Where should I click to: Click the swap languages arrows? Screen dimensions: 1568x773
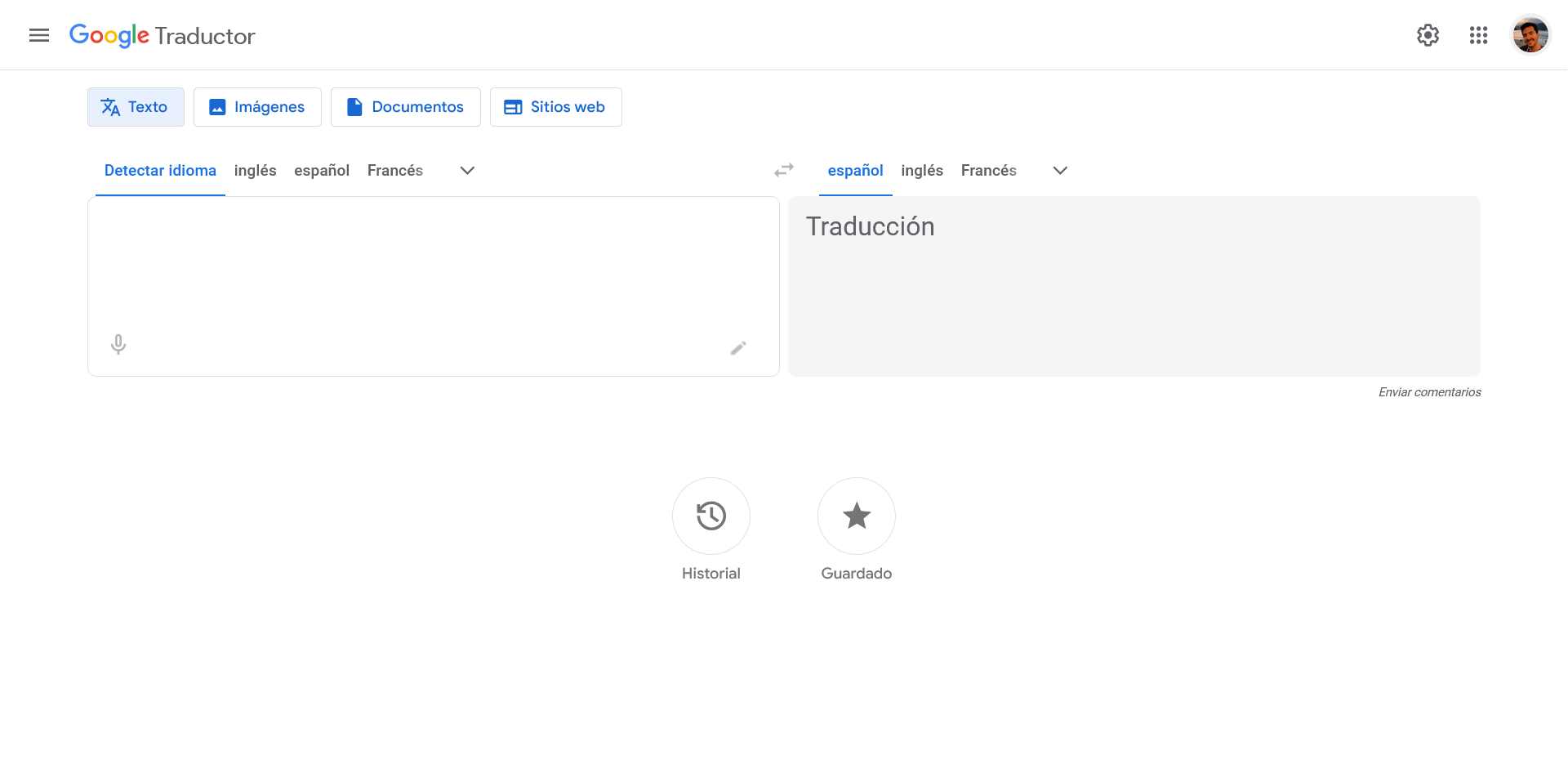pos(783,170)
